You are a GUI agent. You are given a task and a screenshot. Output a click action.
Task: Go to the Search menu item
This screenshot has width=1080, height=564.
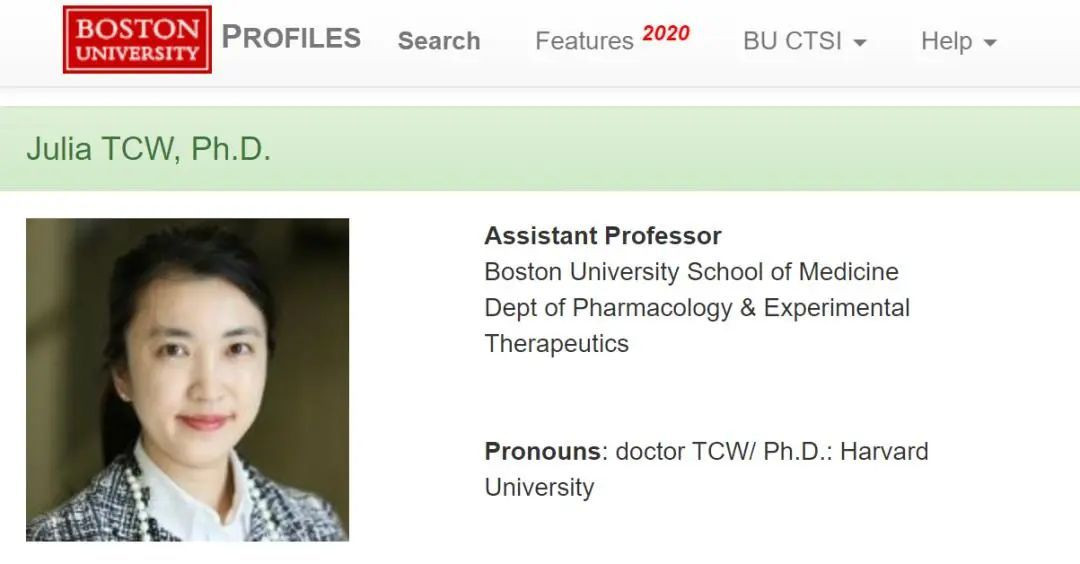(439, 41)
